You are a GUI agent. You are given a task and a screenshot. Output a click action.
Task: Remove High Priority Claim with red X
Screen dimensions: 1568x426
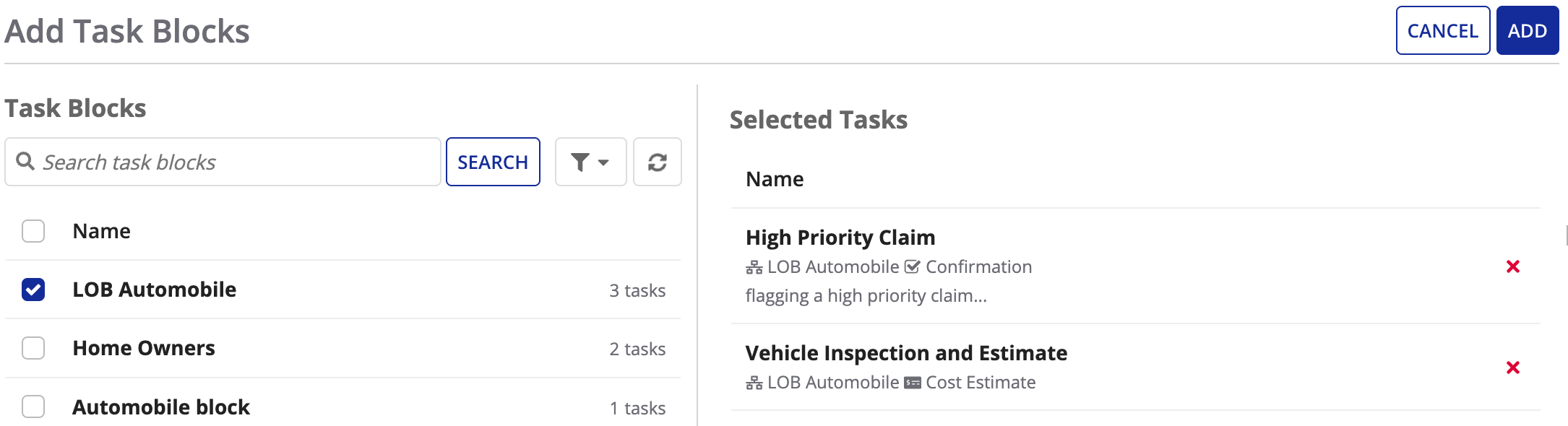[1512, 266]
